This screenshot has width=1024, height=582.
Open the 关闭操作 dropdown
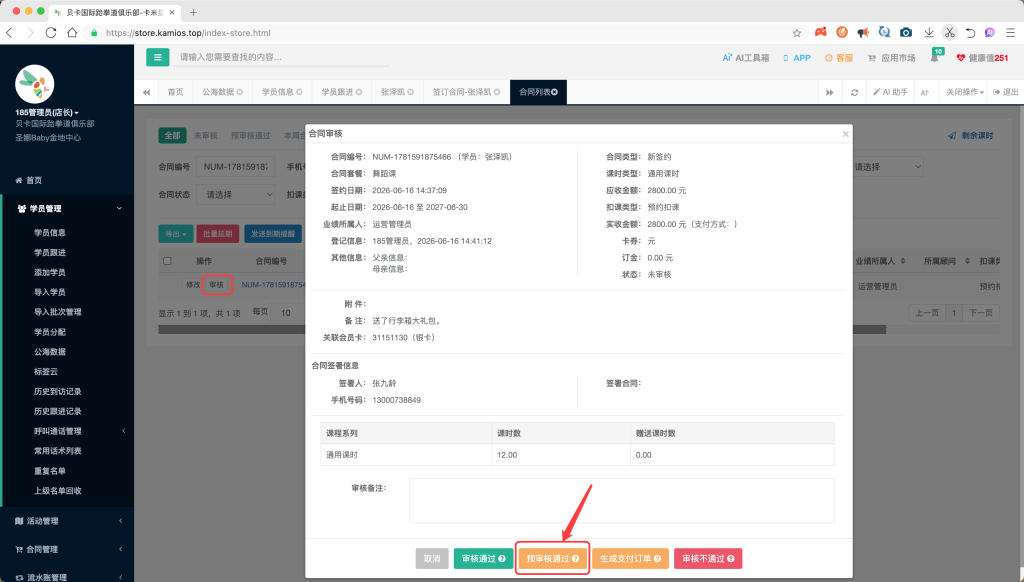pos(965,92)
